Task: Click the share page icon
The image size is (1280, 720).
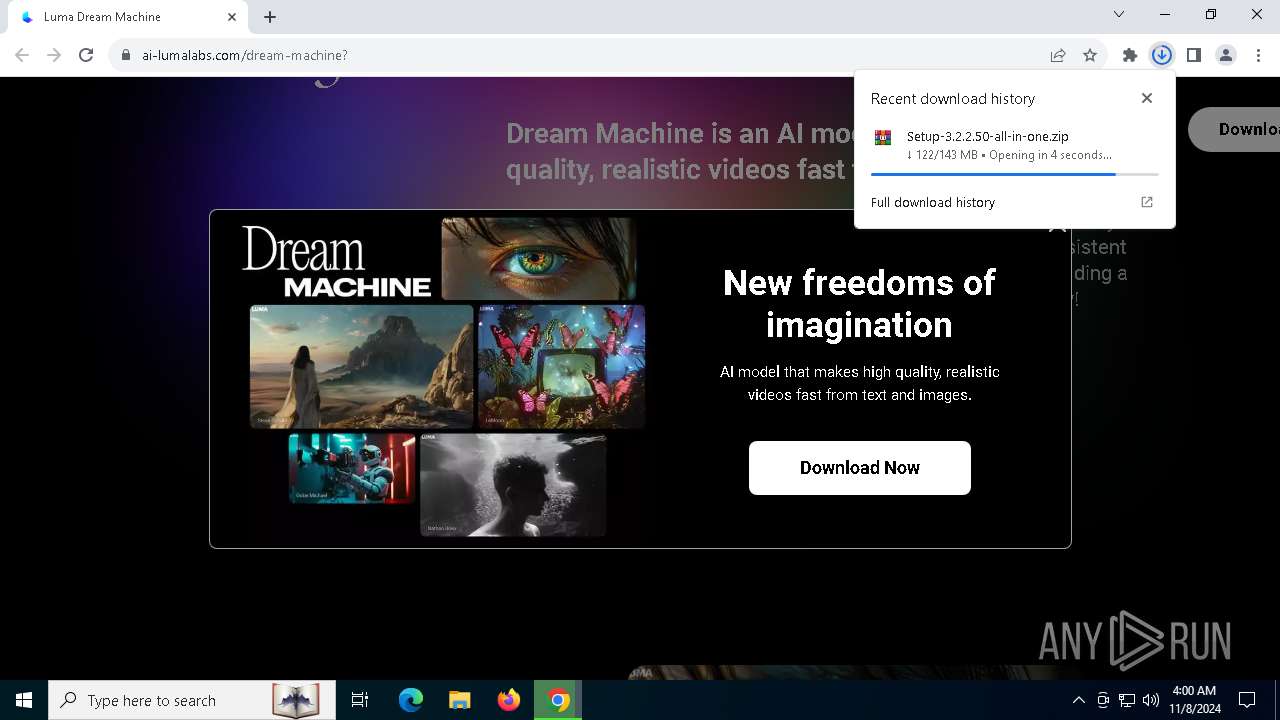Action: [1058, 55]
